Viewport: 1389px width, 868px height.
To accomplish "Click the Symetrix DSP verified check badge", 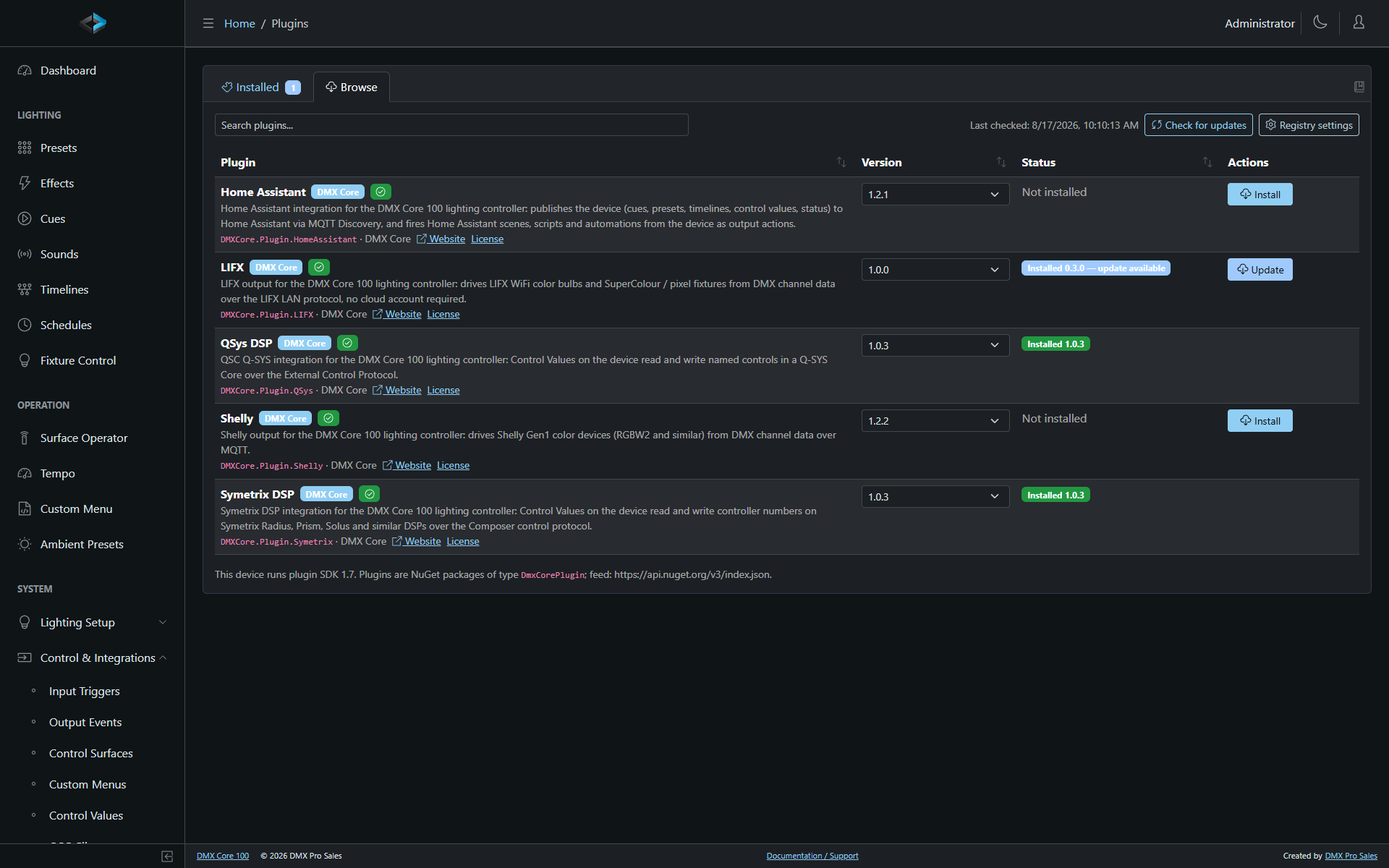I will pyautogui.click(x=370, y=494).
